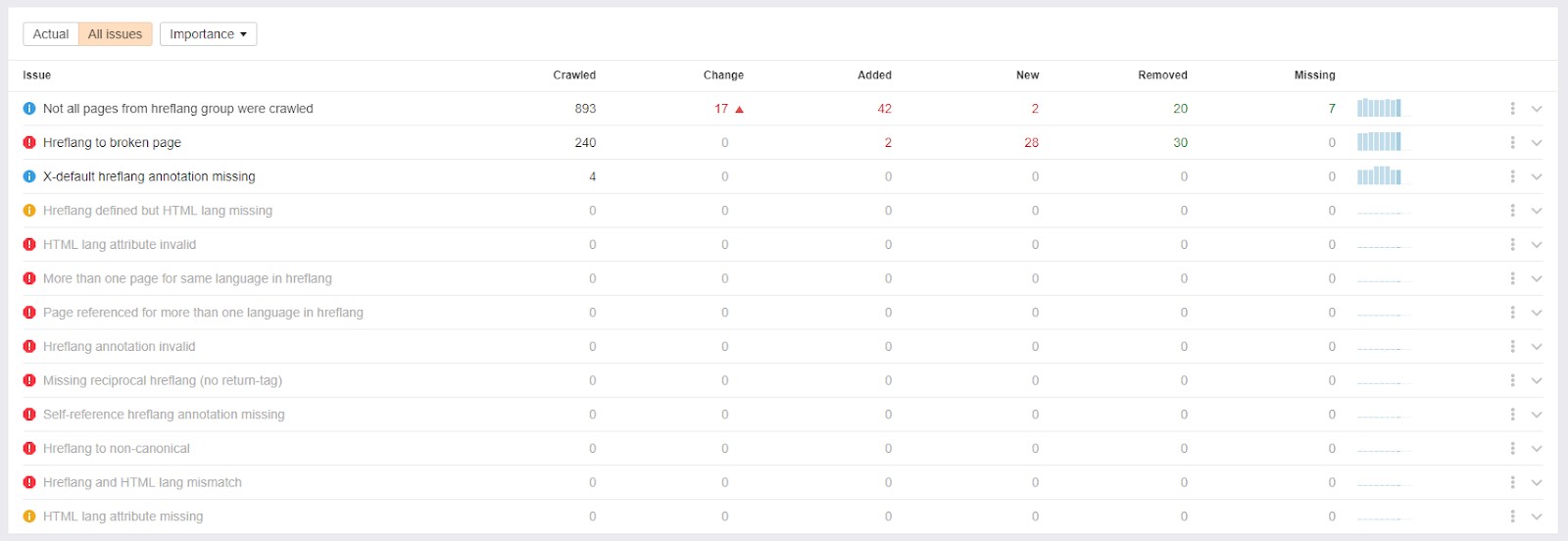The height and width of the screenshot is (541, 1568).
Task: Sort by the Removed column header
Action: [x=1162, y=74]
